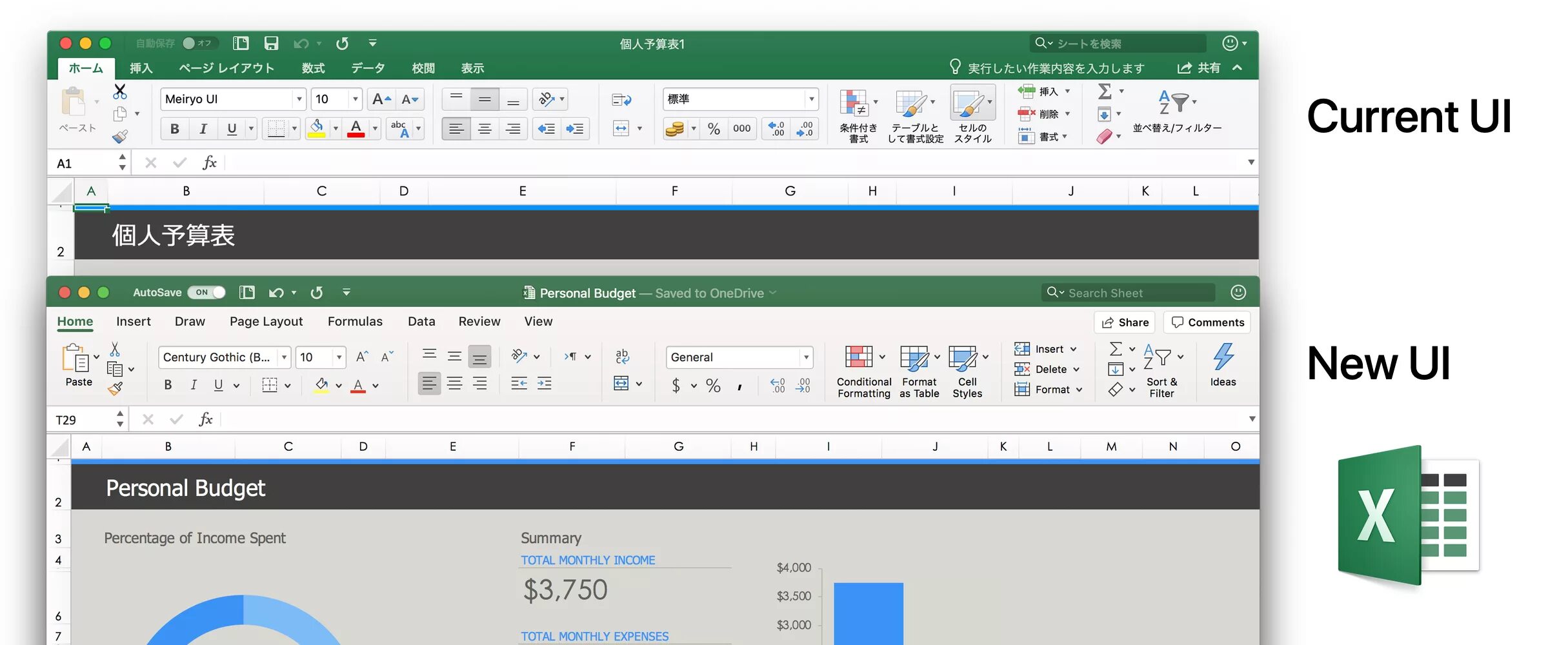Open the Formulas tab in New UI
This screenshot has width=1568, height=645.
pos(355,322)
